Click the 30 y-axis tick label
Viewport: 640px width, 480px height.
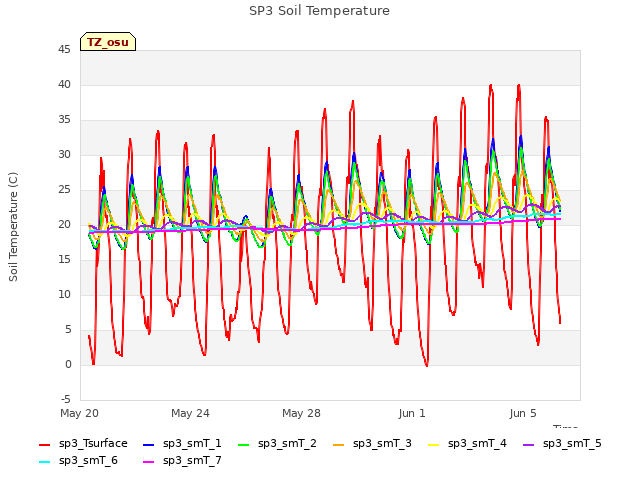coord(64,155)
